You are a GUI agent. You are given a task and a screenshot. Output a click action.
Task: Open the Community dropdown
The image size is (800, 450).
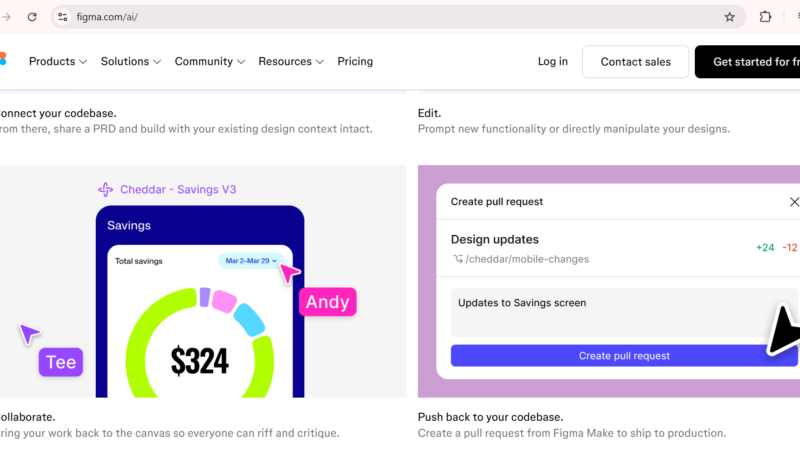pyautogui.click(x=210, y=61)
